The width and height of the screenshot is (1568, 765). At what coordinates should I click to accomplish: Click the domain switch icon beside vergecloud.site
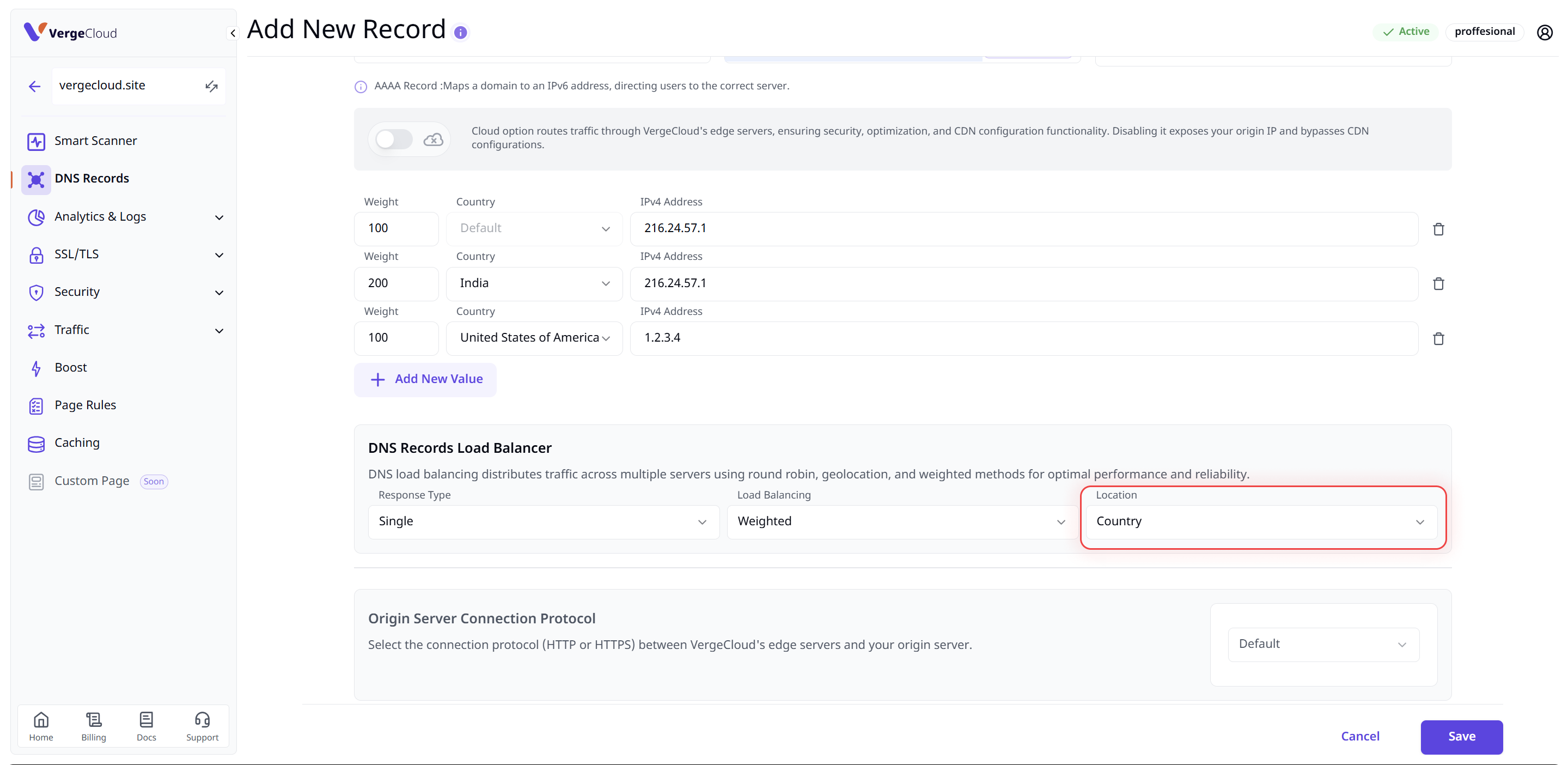(211, 86)
